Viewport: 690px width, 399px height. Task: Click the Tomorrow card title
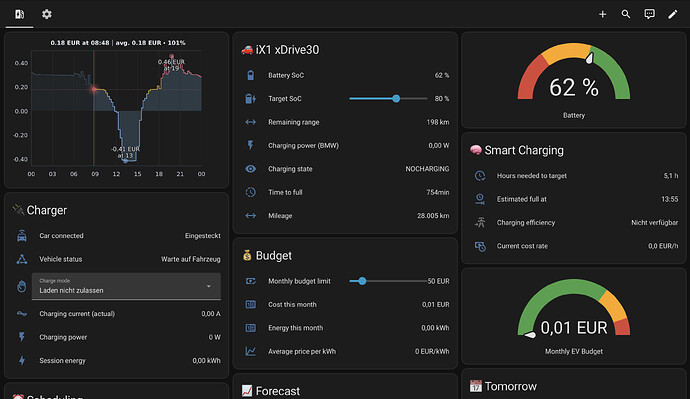click(x=510, y=386)
